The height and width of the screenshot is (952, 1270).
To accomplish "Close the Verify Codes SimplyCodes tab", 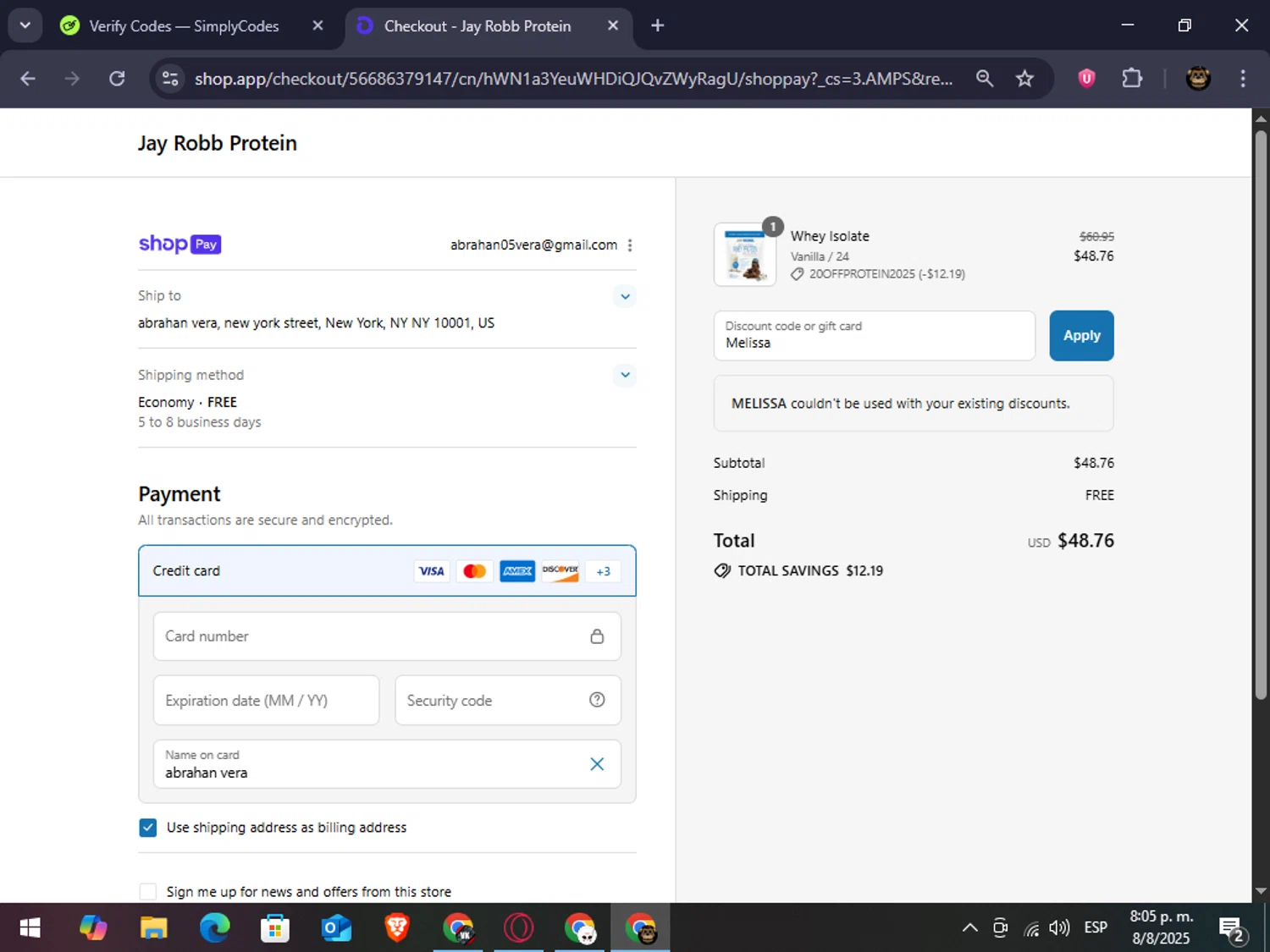I will click(317, 25).
